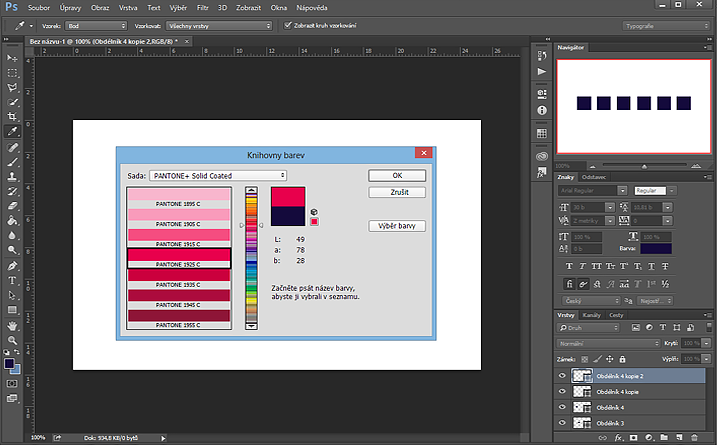Select the History Brush tool
This screenshot has height=445, width=717.
click(12, 191)
